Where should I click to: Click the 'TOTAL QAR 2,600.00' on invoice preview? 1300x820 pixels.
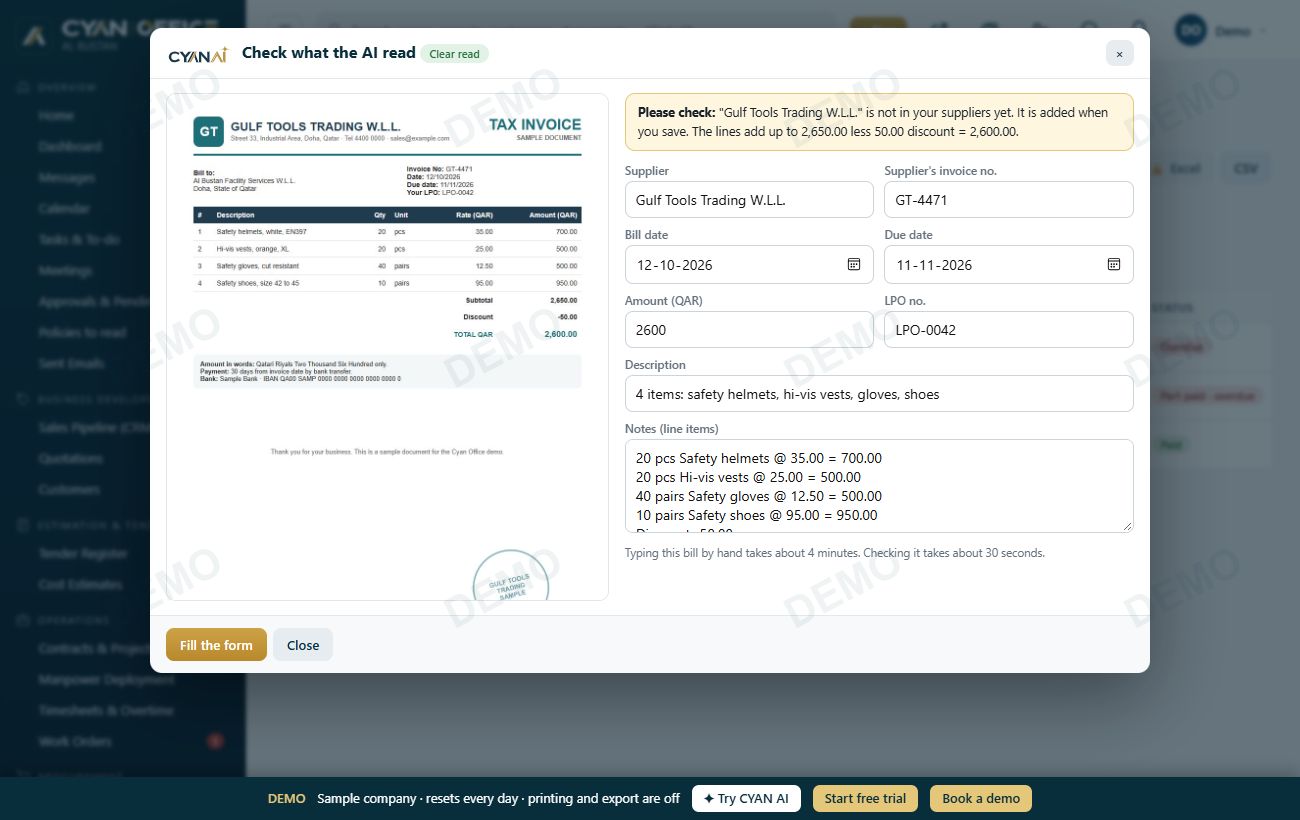pos(515,334)
